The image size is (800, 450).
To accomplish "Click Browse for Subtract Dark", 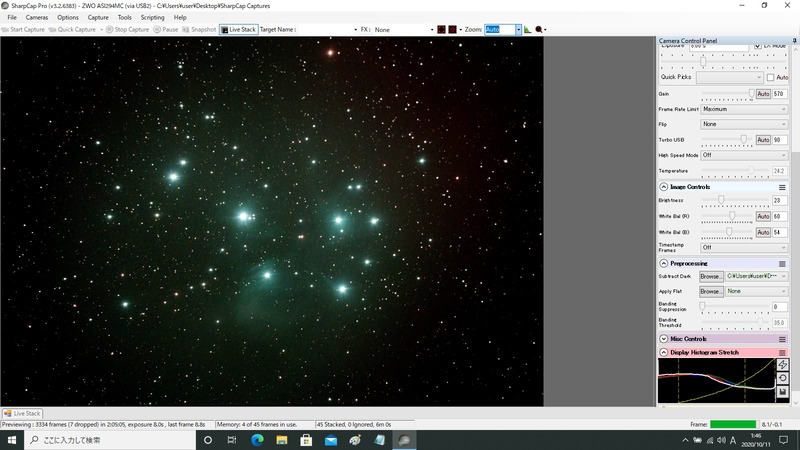I will 711,277.
